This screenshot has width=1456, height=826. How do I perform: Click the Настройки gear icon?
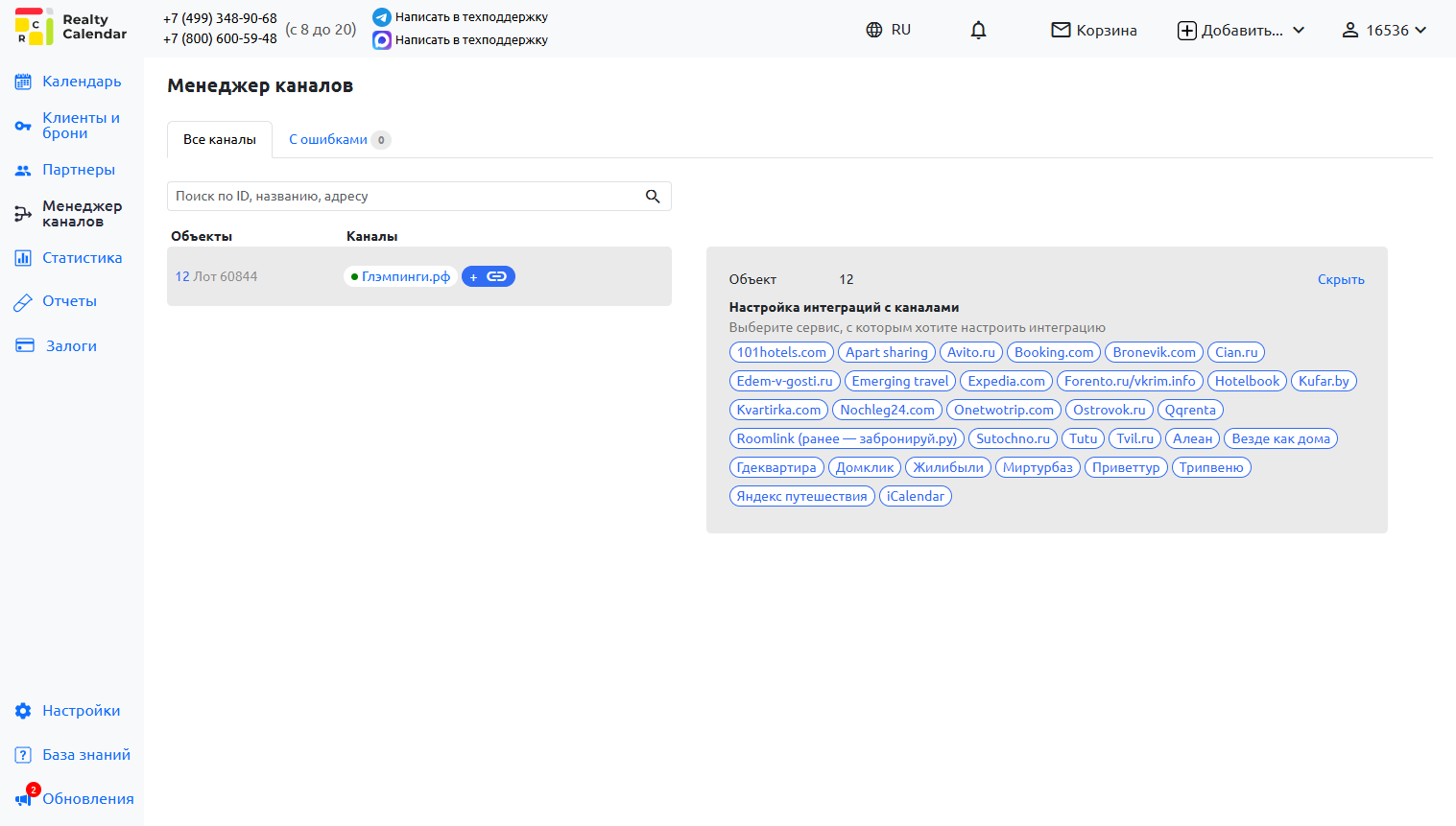tap(23, 711)
